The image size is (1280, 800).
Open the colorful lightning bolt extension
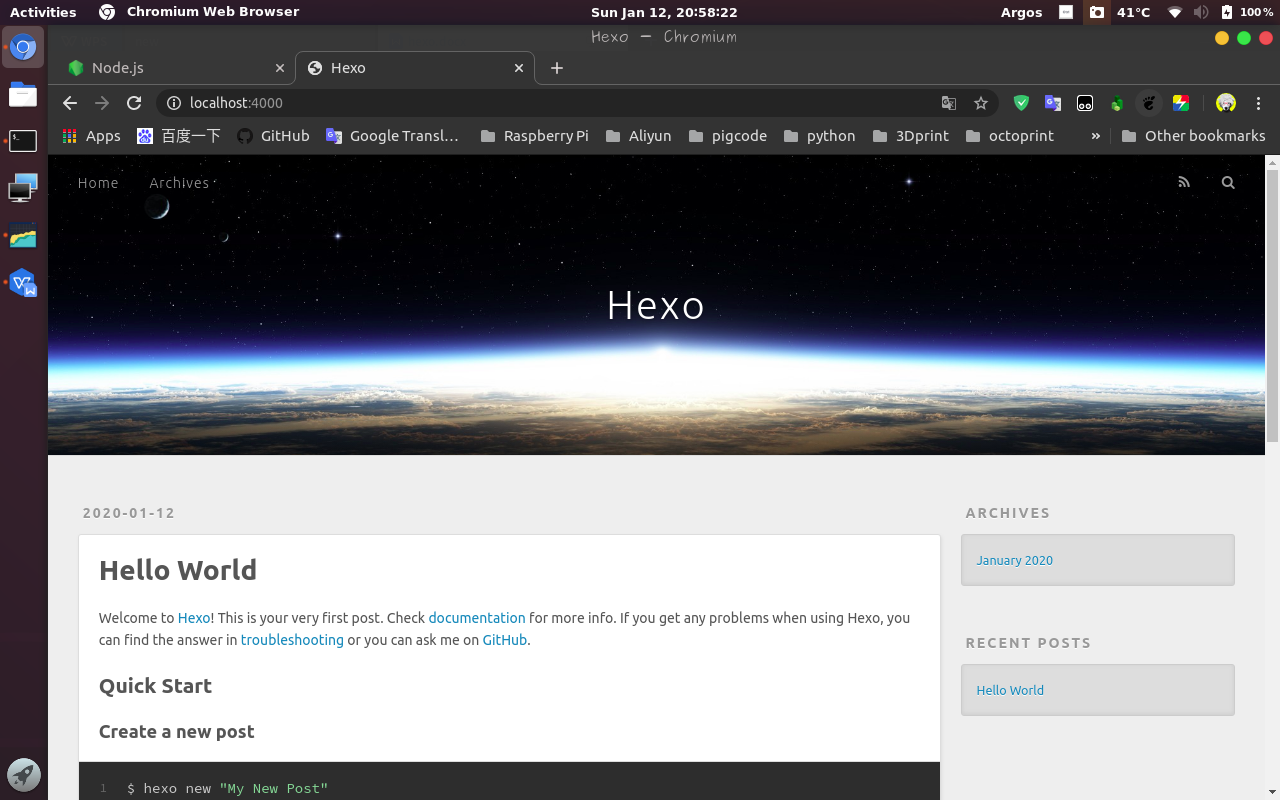[1181, 103]
